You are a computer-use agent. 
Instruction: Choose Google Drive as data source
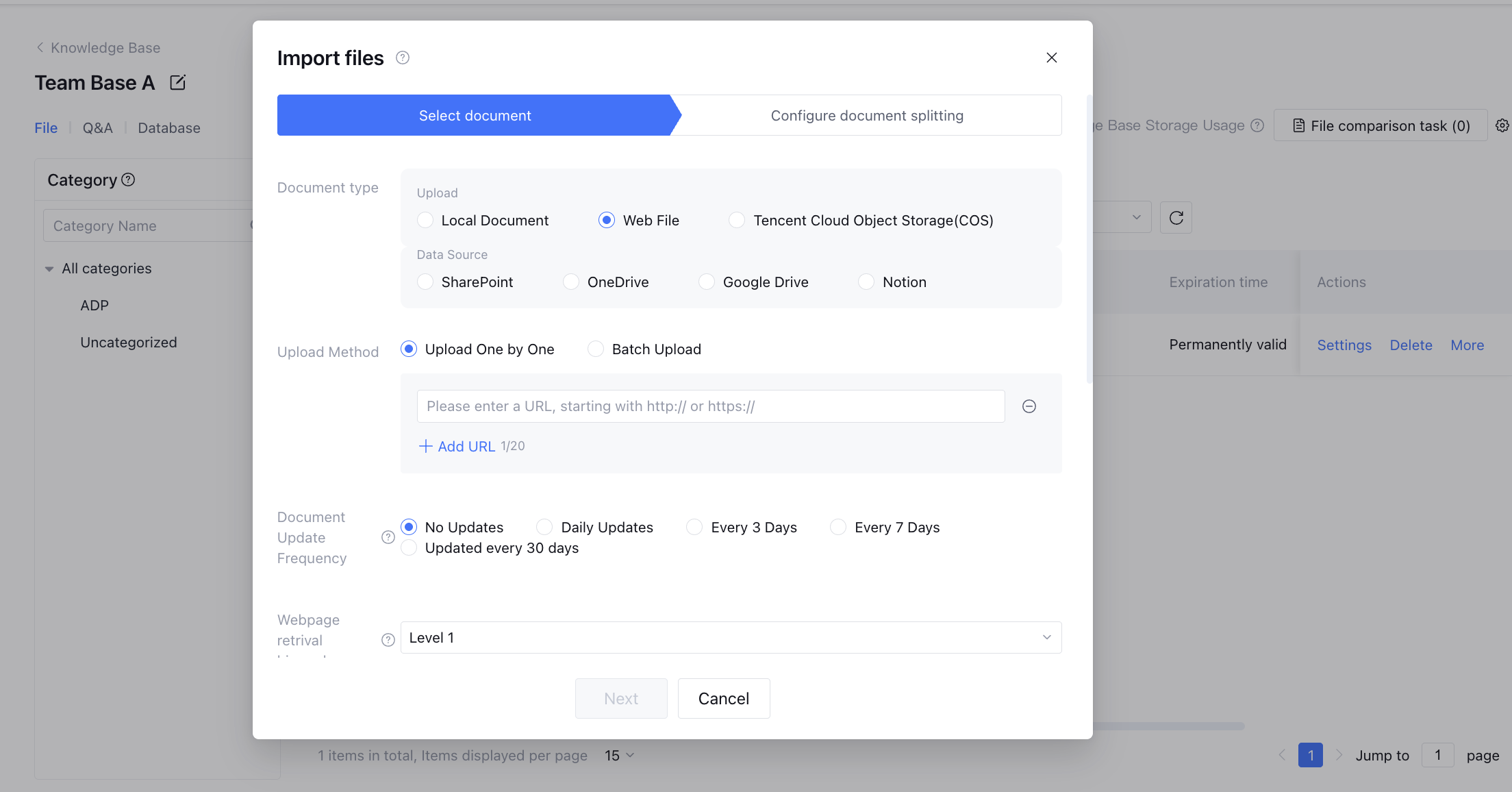pyautogui.click(x=707, y=282)
